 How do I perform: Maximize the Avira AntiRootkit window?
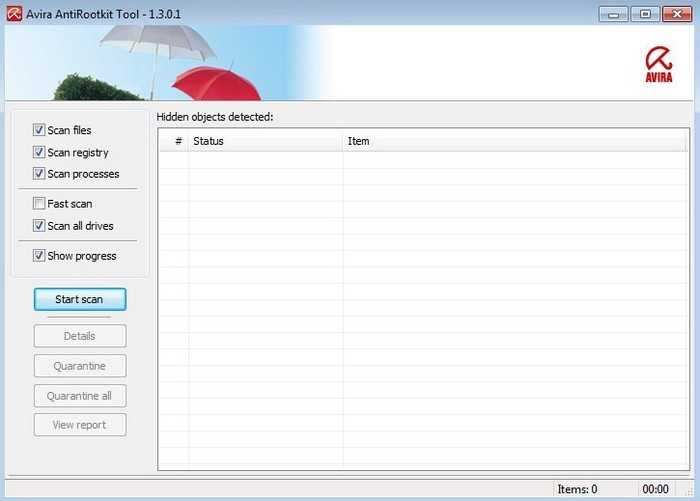click(x=645, y=14)
